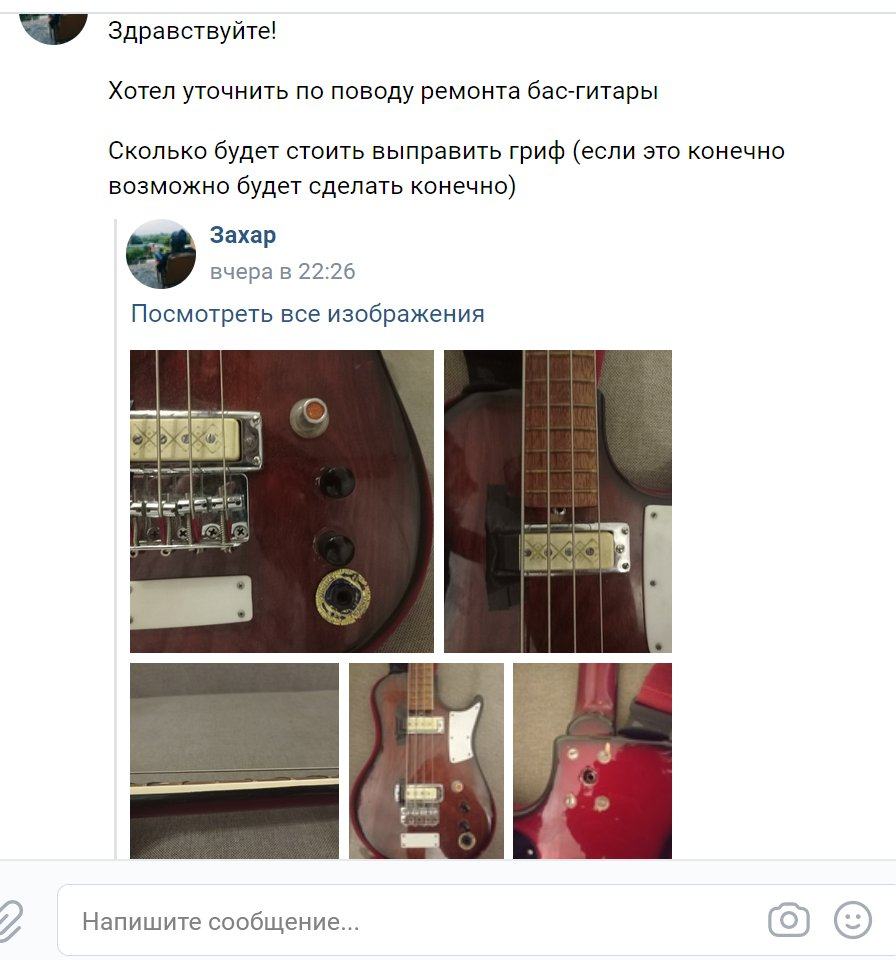This screenshot has width=896, height=960.
Task: Click the sender avatar beside Здравствуйте
Action: tap(53, 28)
